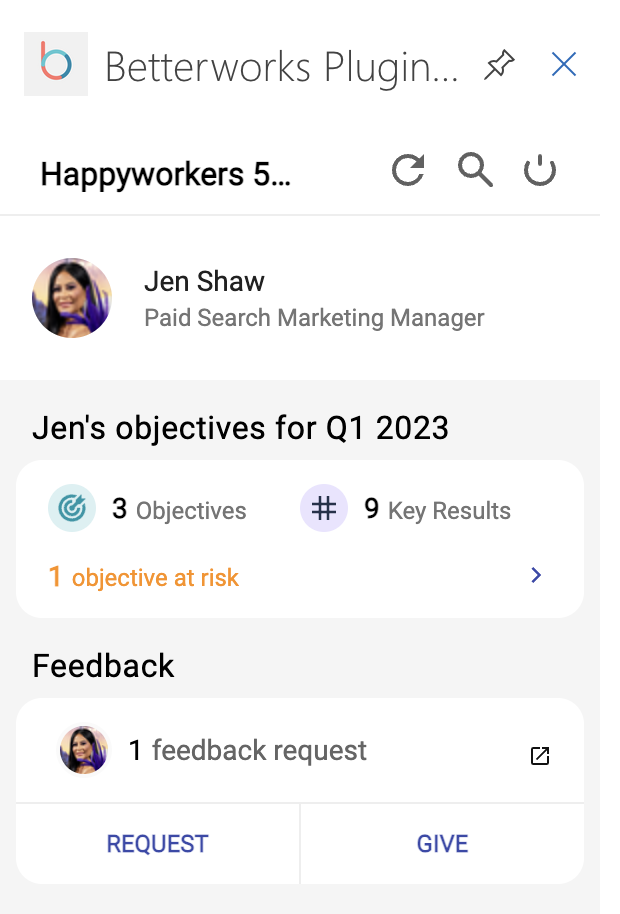Screen dimensions: 620x914
Task: Refresh the Happyworkers data
Action: click(x=408, y=170)
